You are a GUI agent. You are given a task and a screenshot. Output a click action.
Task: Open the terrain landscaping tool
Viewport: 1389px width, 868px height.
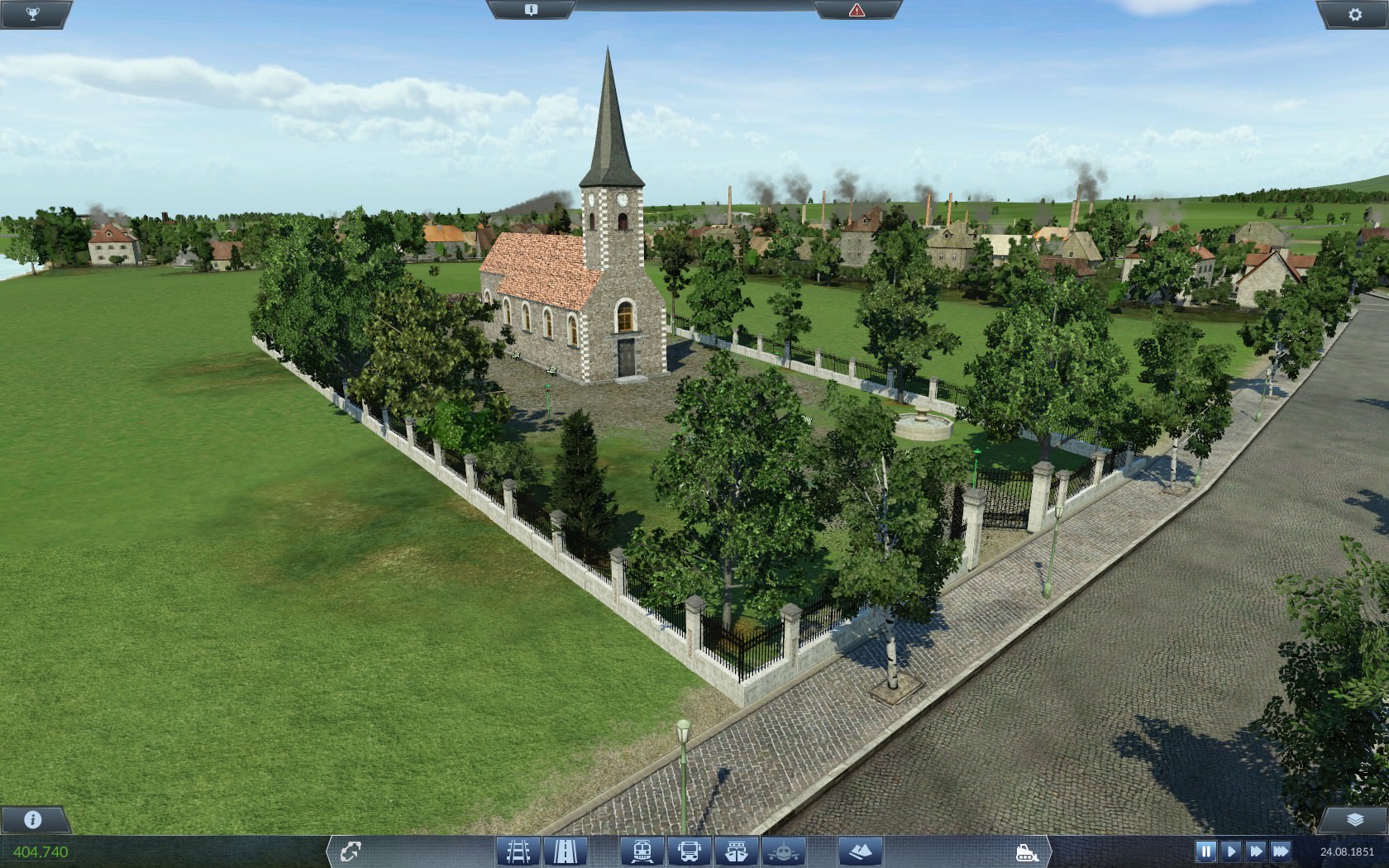[x=861, y=851]
